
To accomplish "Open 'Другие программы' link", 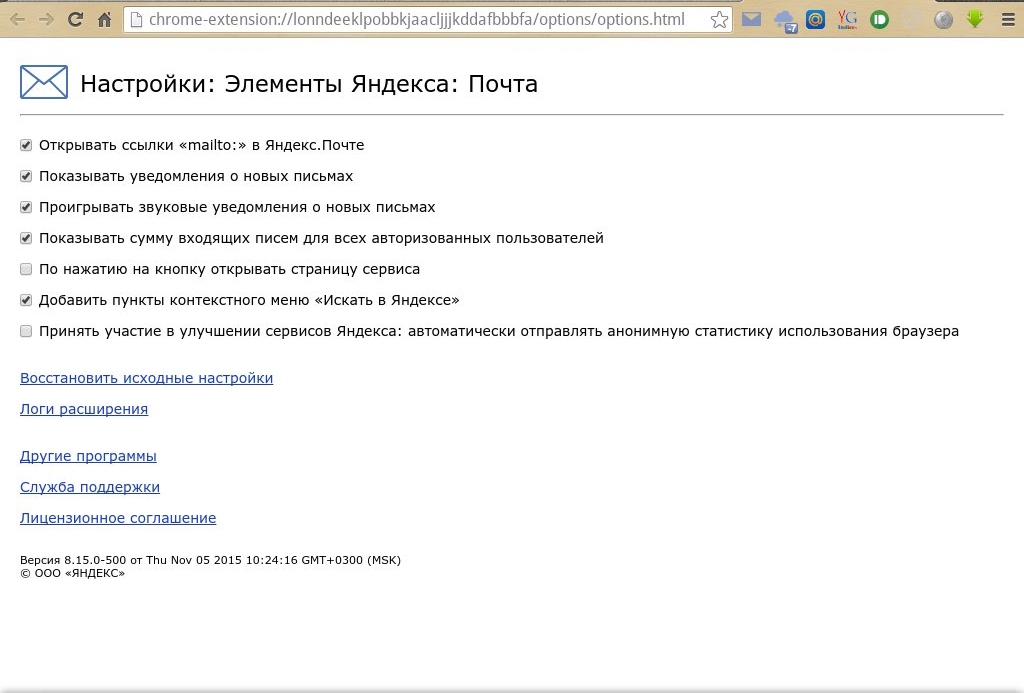I will tap(88, 456).
